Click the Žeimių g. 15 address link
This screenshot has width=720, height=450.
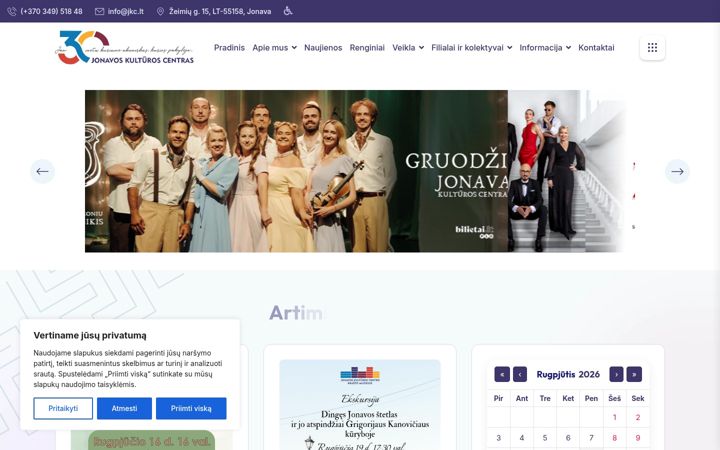coord(220,11)
